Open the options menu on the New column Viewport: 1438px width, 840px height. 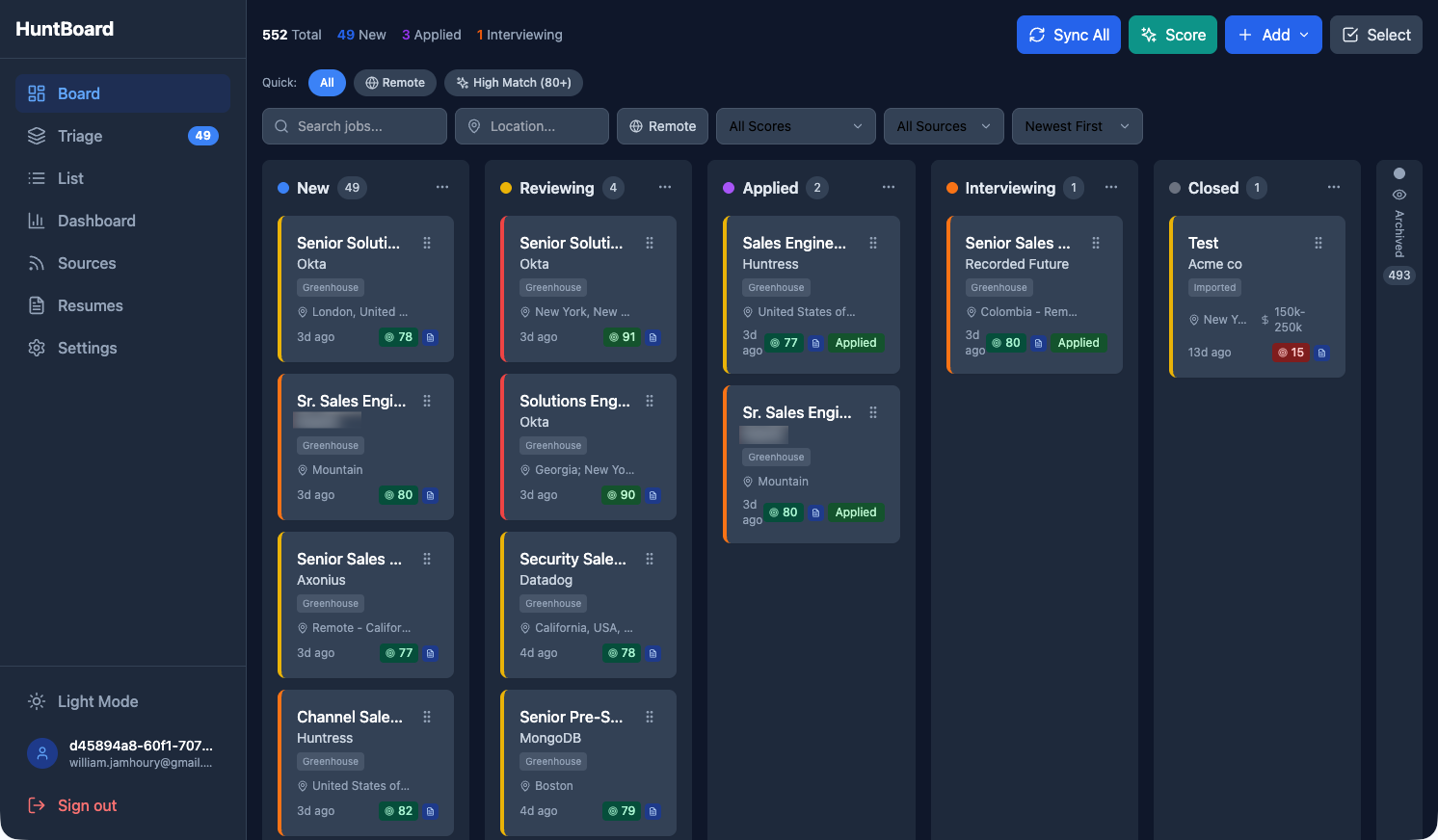point(442,187)
